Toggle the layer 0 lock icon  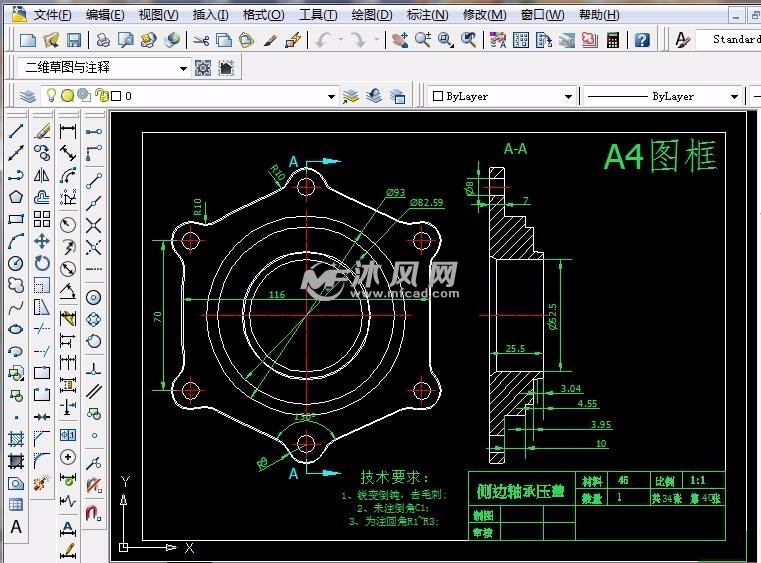(x=100, y=96)
